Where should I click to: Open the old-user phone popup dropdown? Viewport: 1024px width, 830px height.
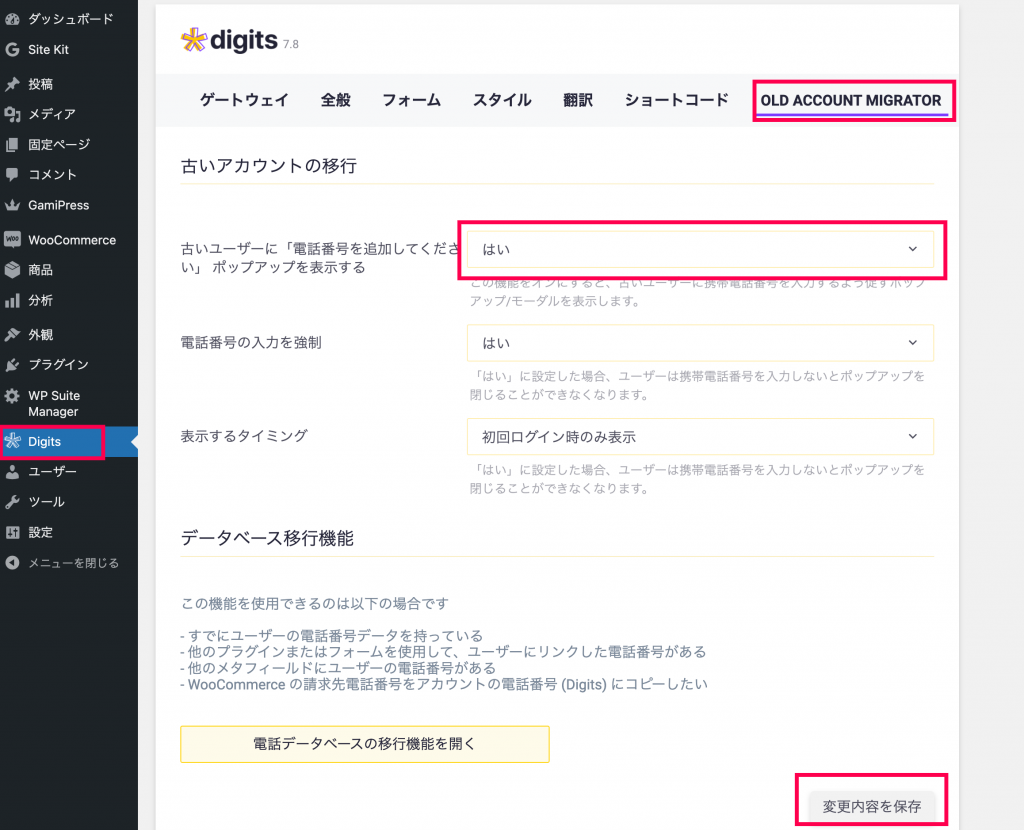[x=700, y=249]
